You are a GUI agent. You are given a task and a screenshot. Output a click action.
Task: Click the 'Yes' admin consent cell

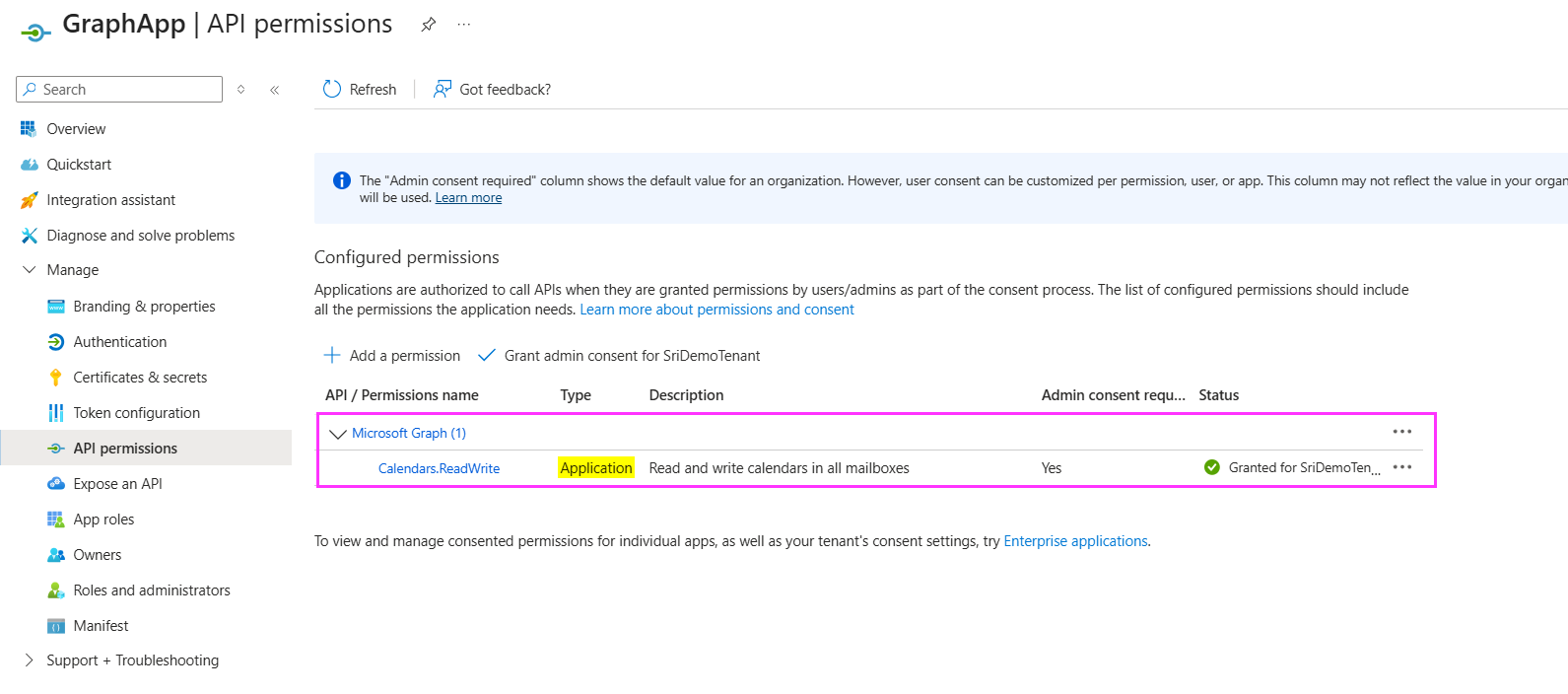tap(1052, 468)
